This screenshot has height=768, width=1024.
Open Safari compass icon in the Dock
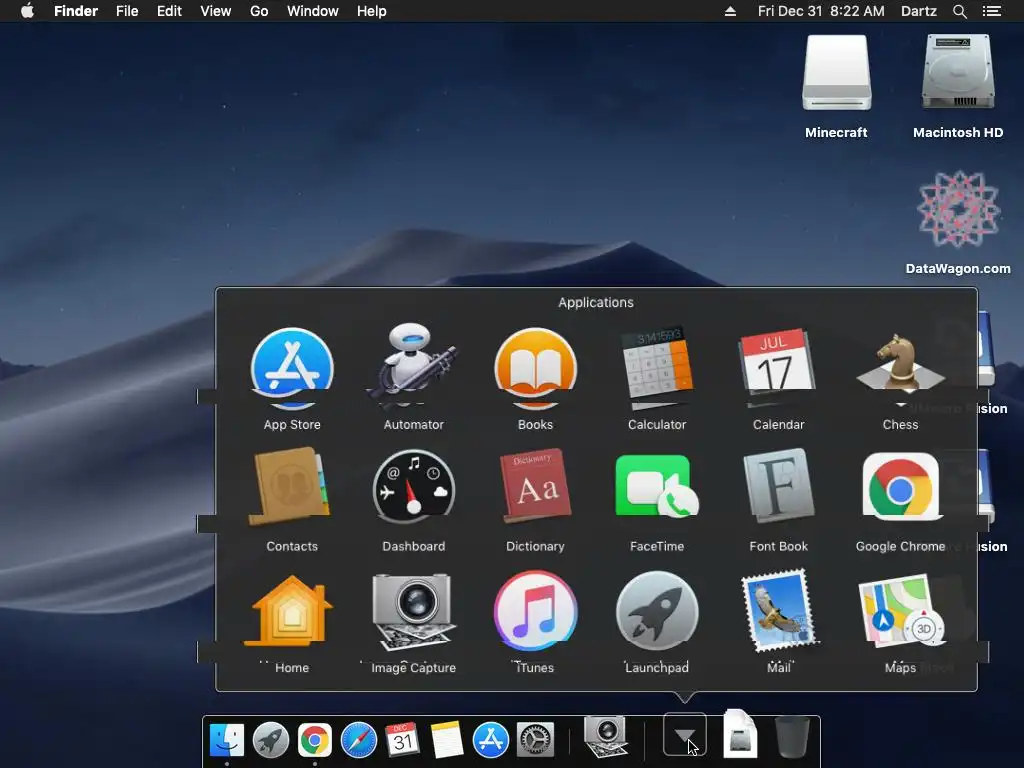click(359, 740)
